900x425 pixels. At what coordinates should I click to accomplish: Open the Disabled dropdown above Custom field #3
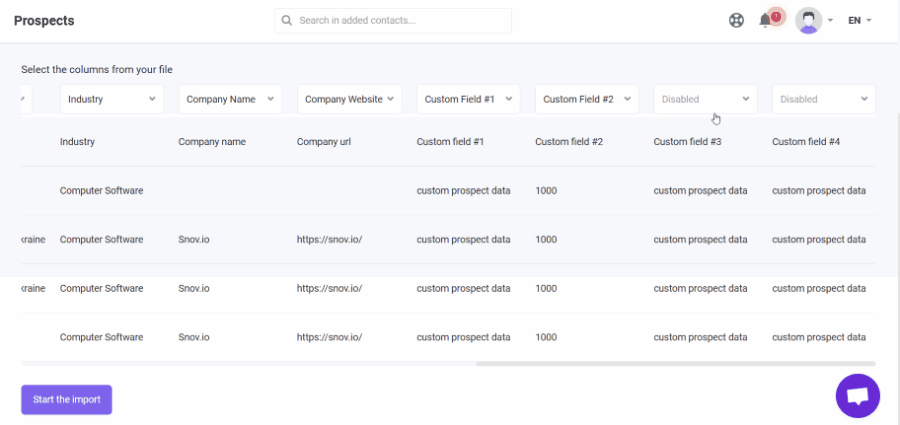point(705,99)
